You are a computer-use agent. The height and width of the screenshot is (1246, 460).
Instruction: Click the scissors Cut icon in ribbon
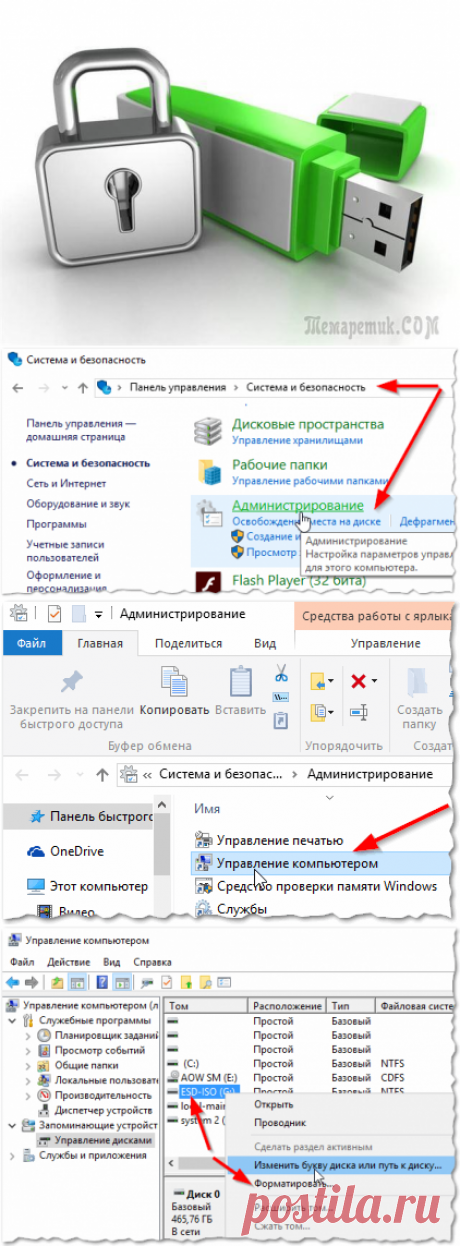[x=281, y=675]
